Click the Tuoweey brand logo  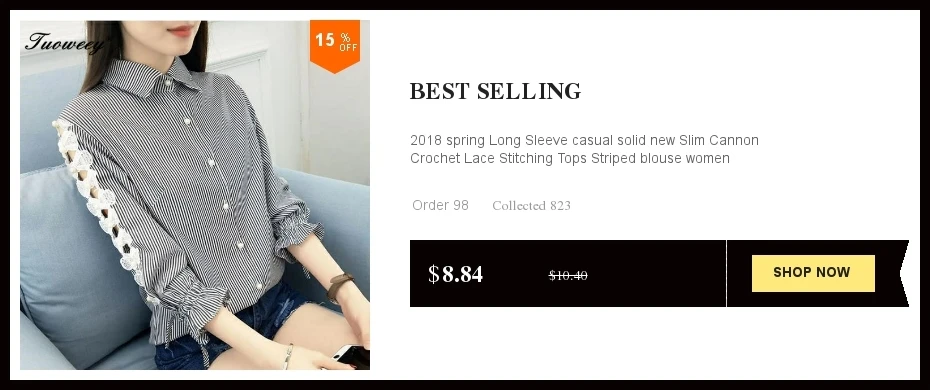coord(65,43)
